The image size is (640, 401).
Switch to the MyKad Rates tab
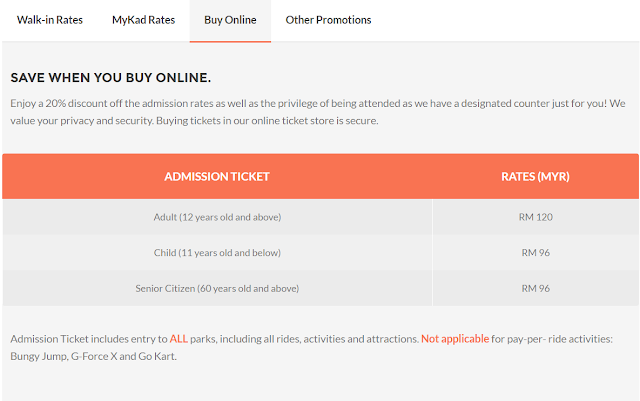point(143,20)
